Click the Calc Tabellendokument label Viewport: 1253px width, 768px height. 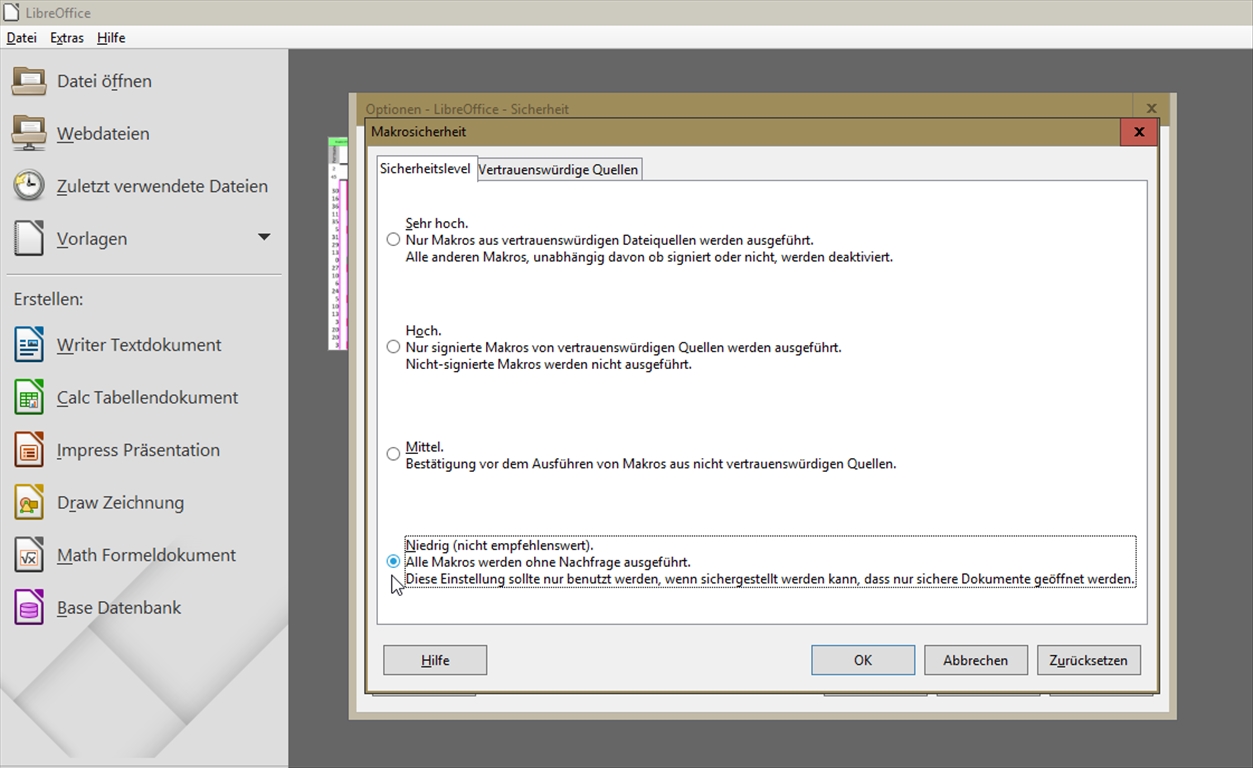(x=147, y=397)
